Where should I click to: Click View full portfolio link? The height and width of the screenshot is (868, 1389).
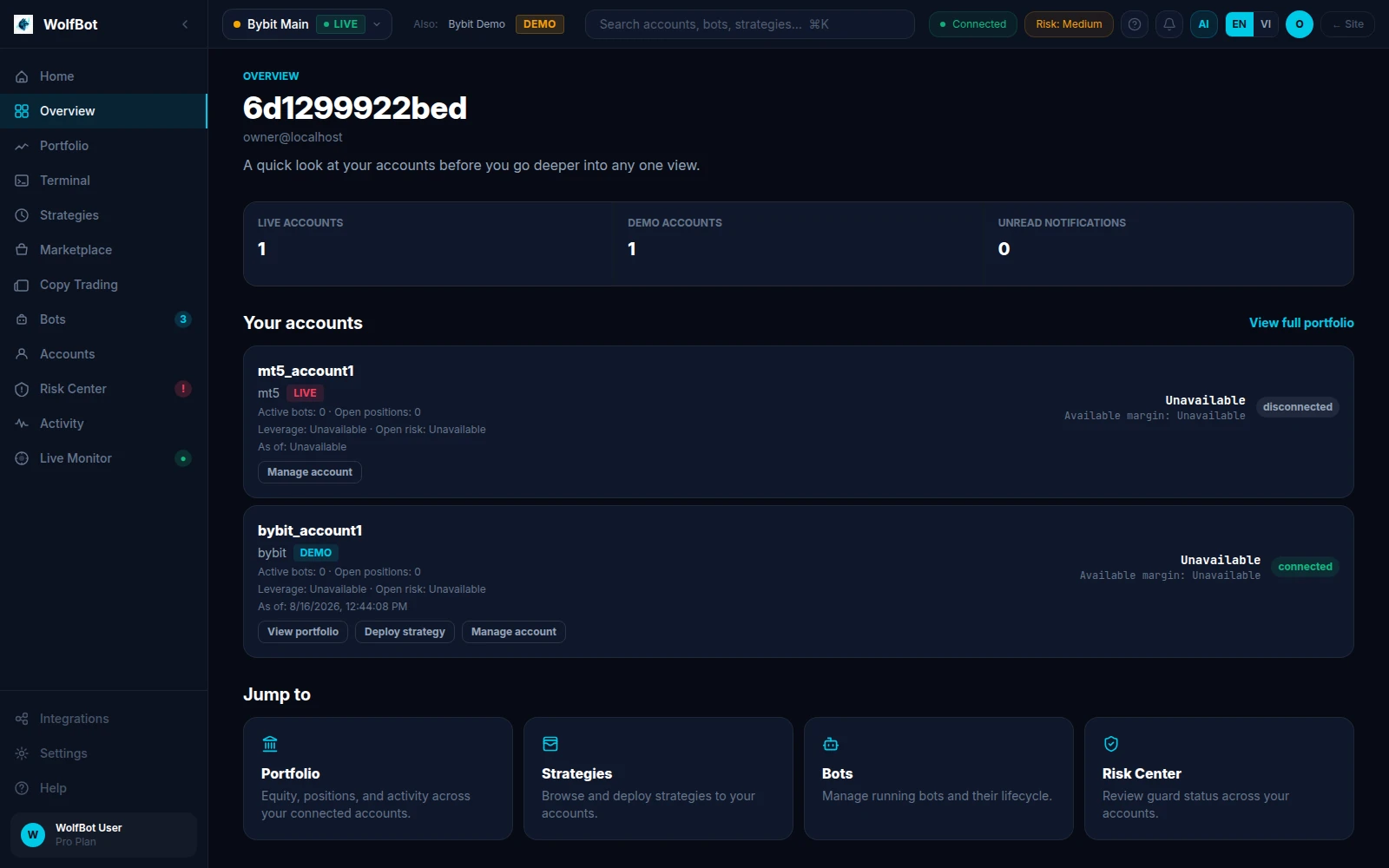pyautogui.click(x=1301, y=323)
